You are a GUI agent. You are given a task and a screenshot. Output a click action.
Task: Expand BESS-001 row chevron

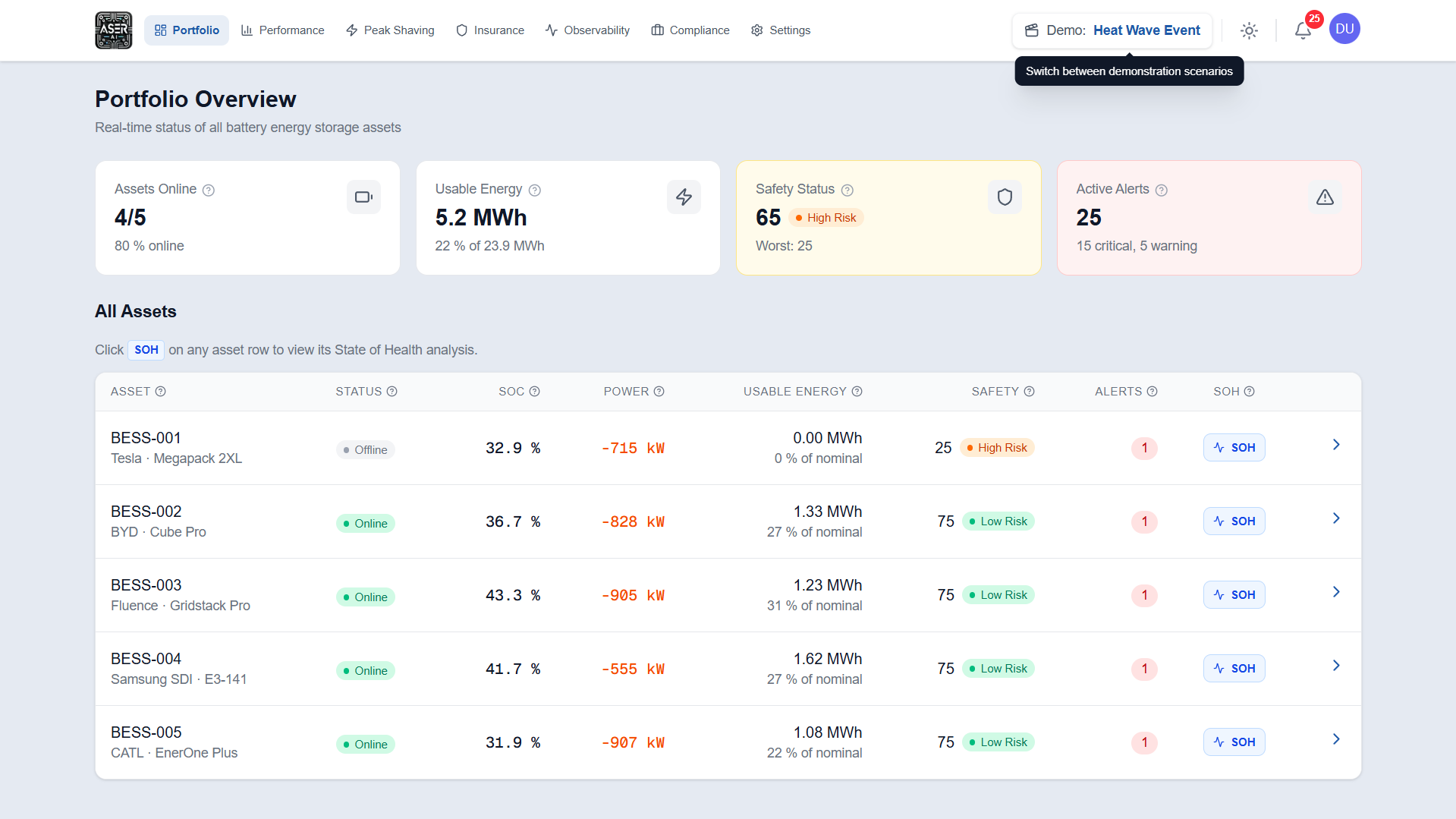[x=1337, y=445]
